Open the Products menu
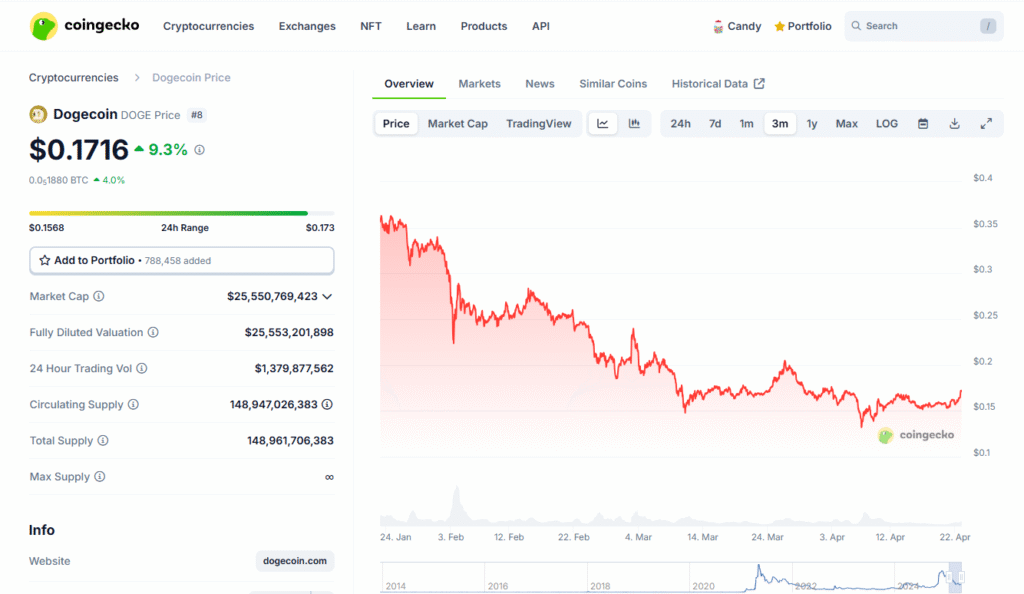 (x=484, y=26)
